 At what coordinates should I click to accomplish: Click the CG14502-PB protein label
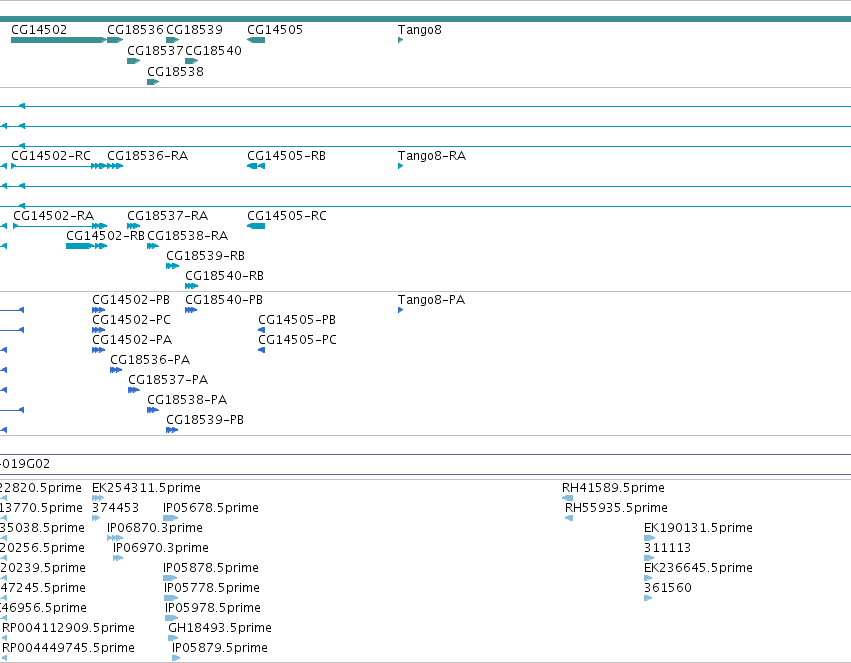(x=131, y=300)
